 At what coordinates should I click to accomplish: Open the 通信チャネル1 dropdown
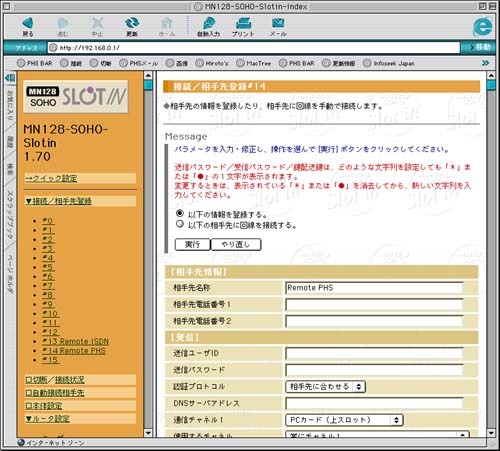click(344, 420)
